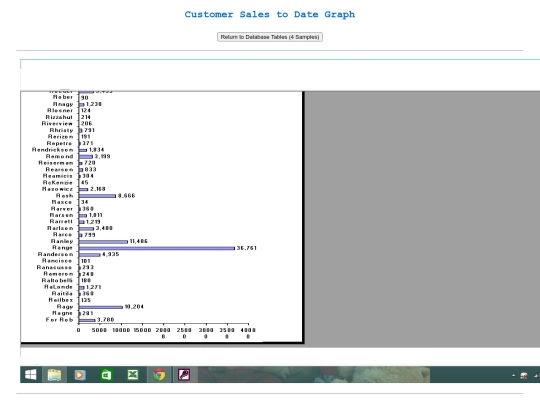Click the network status tray icon
Viewport: 540px width, 405px height.
(x=524, y=375)
